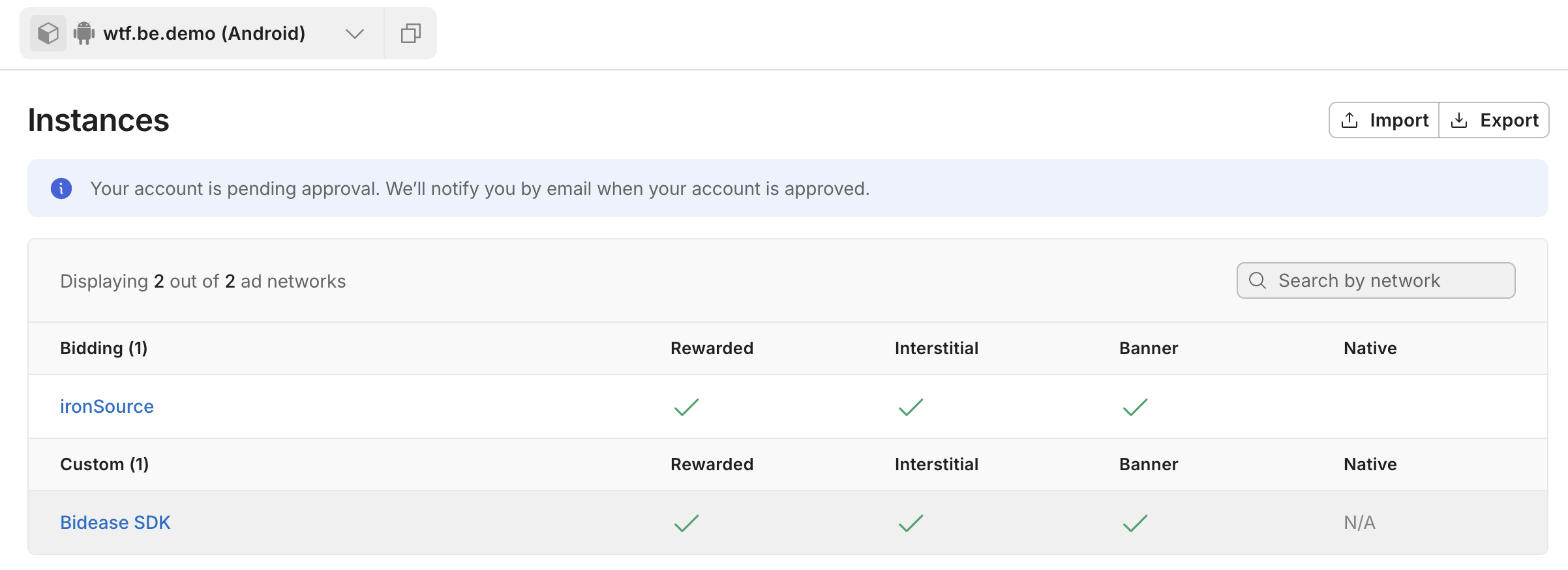
Task: Click the app cube icon
Action: [x=48, y=33]
